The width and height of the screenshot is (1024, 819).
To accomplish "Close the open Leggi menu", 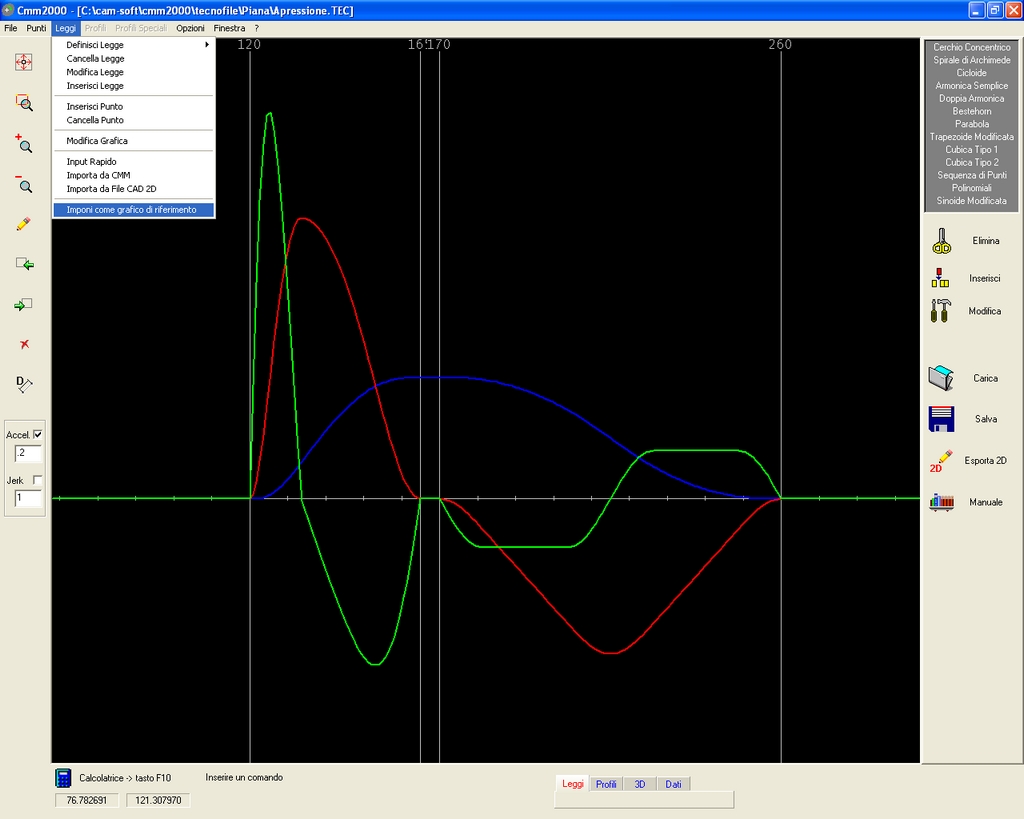I will coord(65,28).
